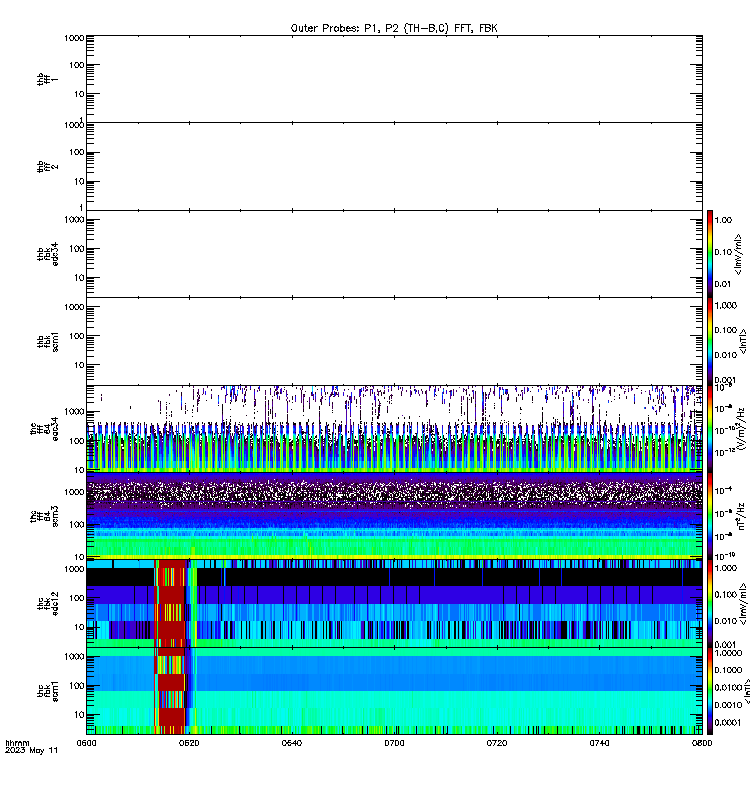Click the '2023 May 11' date label
Viewport: 750px width, 800px height.
pyautogui.click(x=31, y=750)
